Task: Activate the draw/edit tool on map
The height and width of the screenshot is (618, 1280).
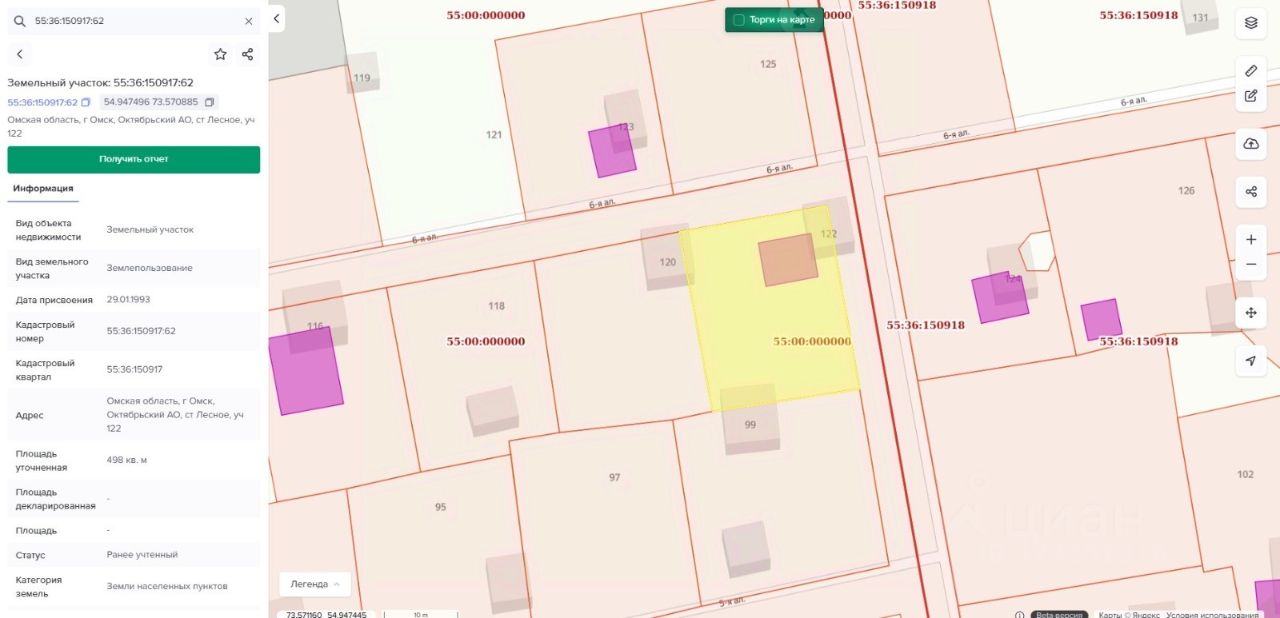Action: point(1250,96)
